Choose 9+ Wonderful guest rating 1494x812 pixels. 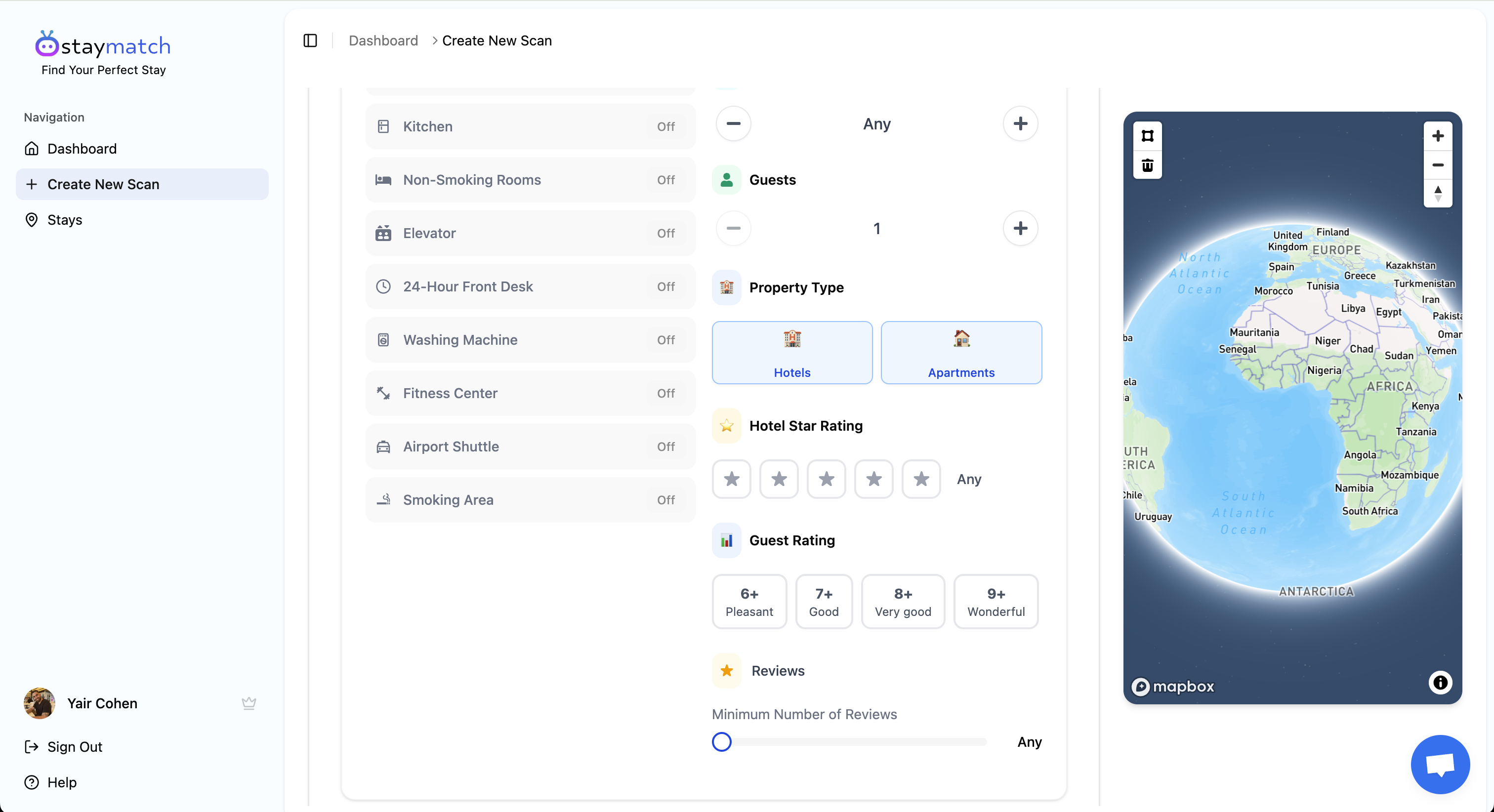click(x=996, y=602)
